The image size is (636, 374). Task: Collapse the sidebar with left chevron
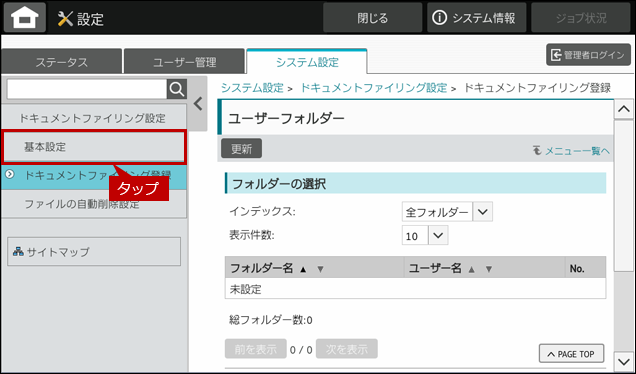click(198, 104)
